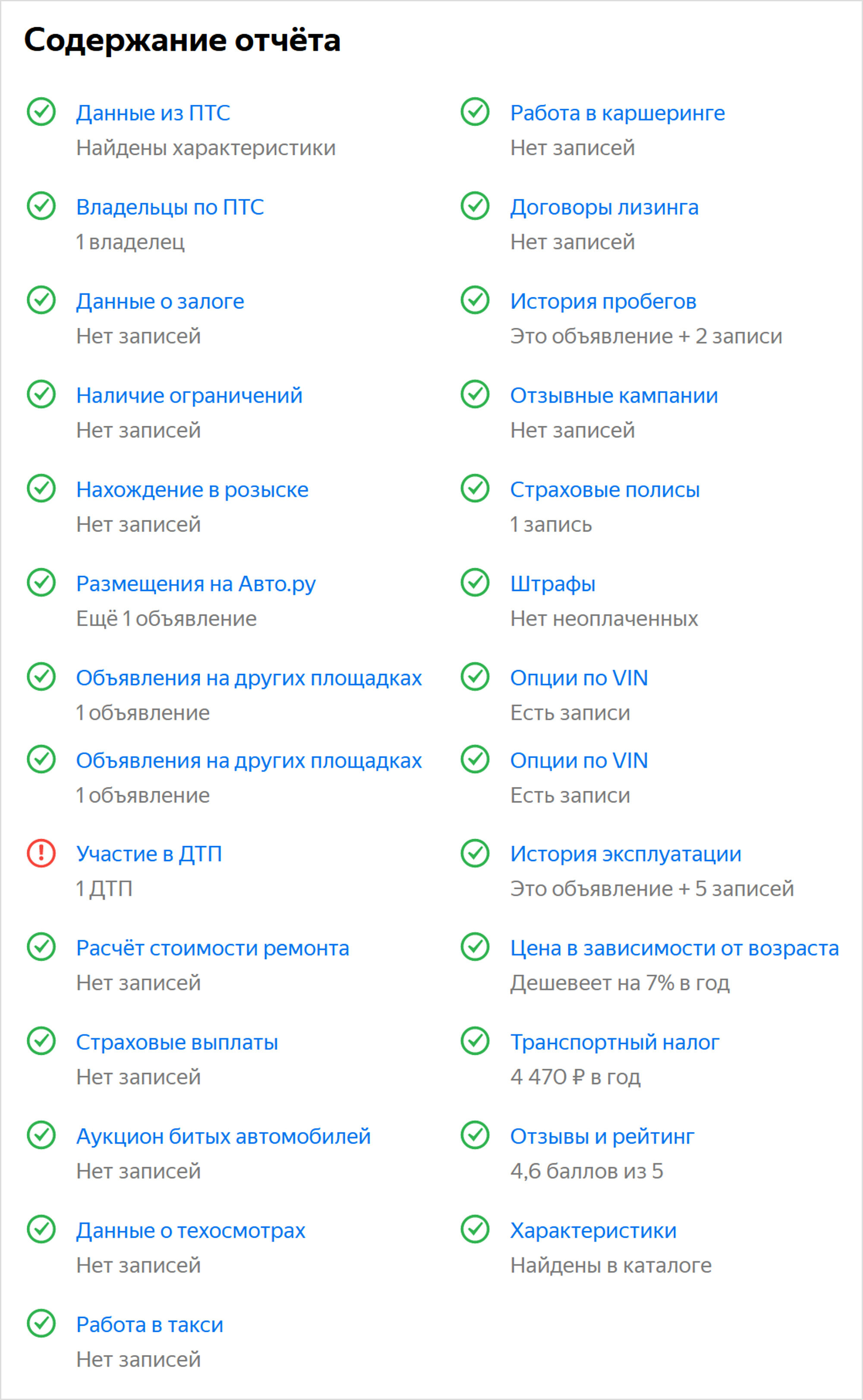Open Аукцион битых автомобилей link

(224, 1136)
